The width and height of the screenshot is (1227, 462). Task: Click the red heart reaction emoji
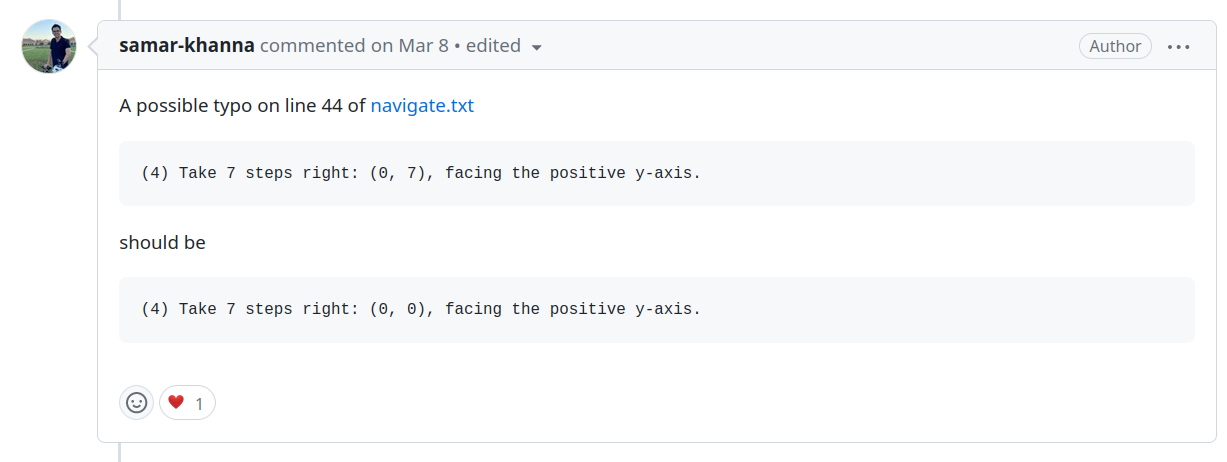[x=176, y=403]
